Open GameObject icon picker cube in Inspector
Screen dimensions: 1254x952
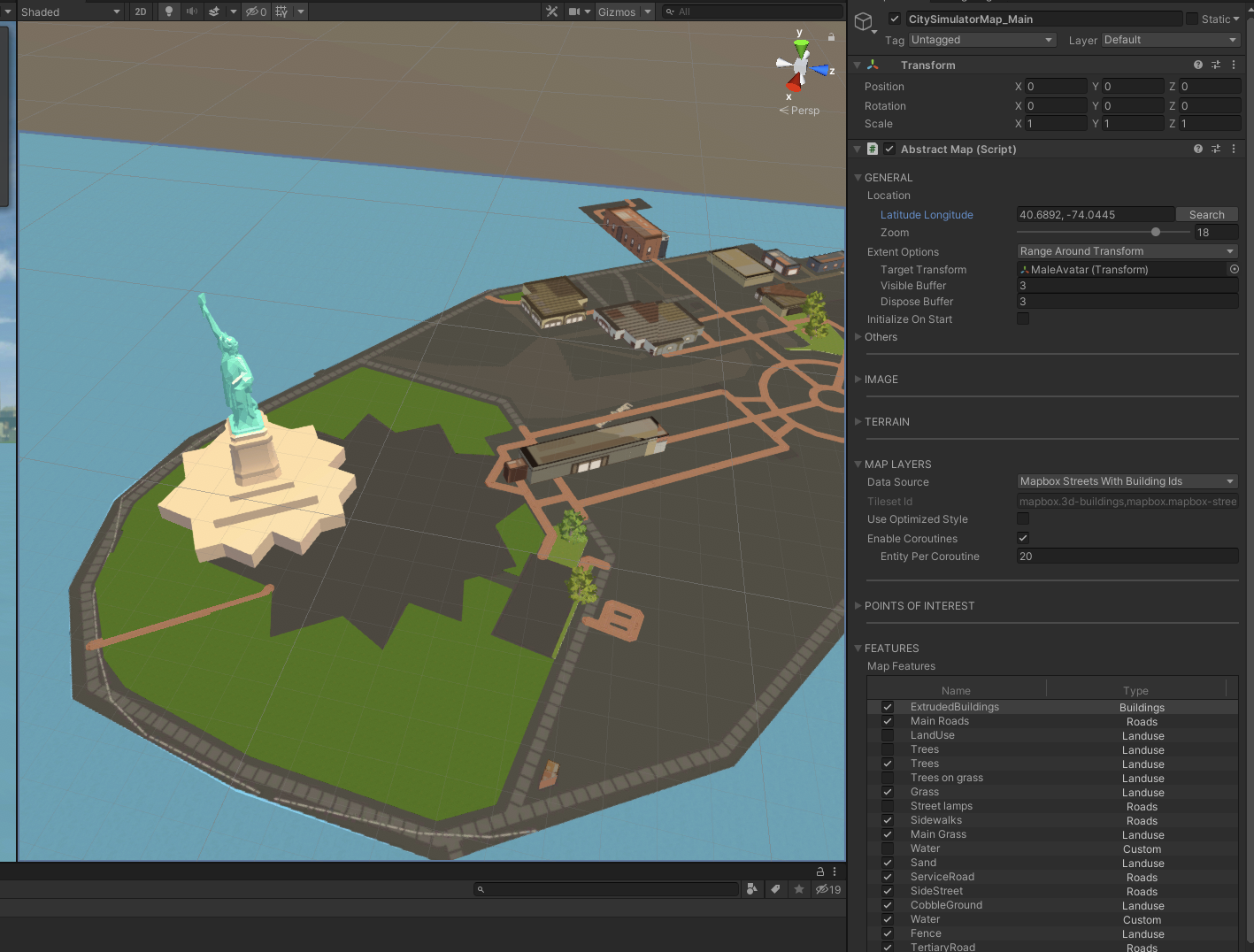pos(864,21)
